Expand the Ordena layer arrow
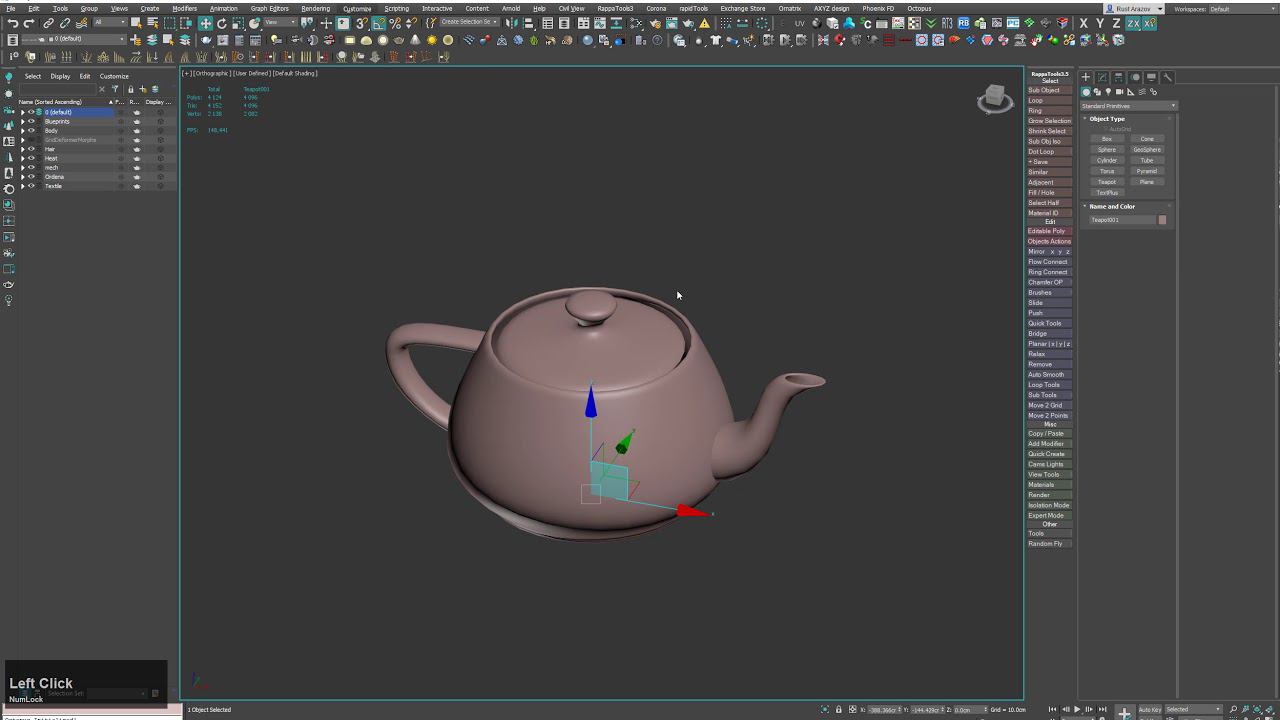The height and width of the screenshot is (720, 1280). 22,177
